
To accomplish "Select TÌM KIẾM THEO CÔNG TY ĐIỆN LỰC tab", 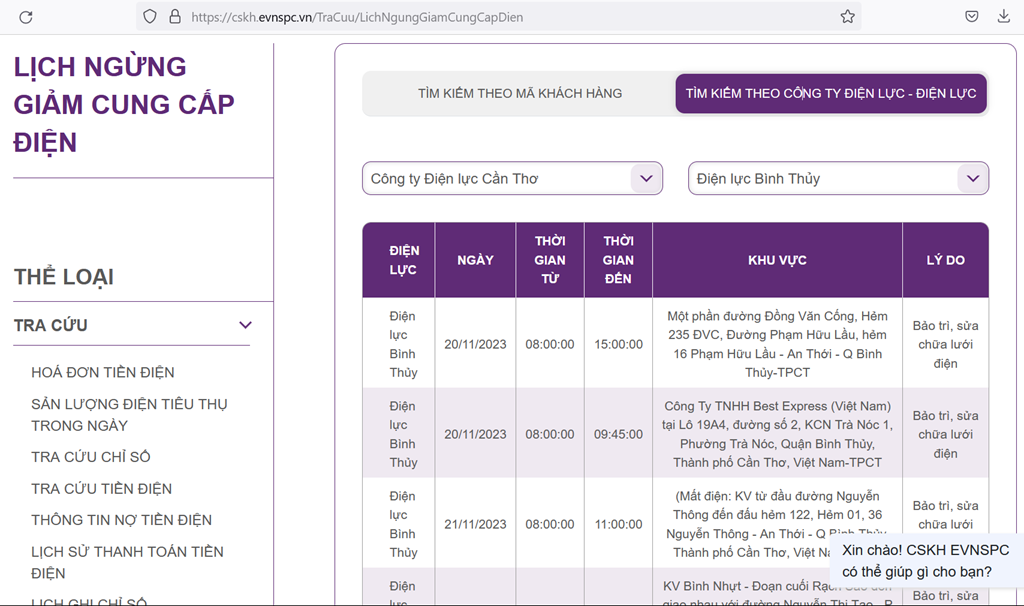I will (831, 93).
